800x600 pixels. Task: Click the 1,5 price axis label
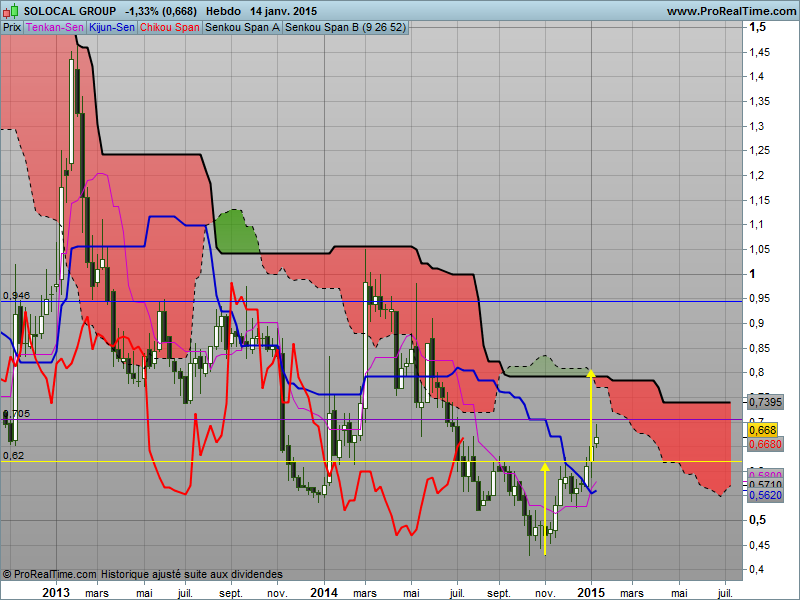[x=758, y=27]
